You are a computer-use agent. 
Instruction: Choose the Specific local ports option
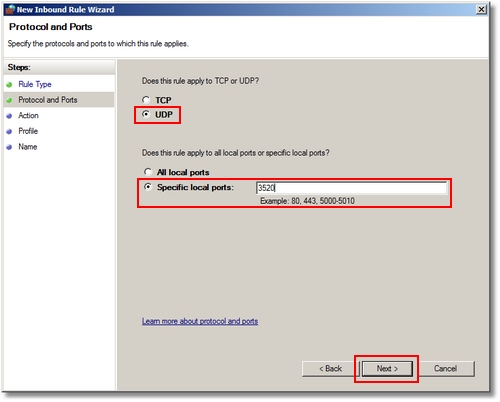coord(148,187)
